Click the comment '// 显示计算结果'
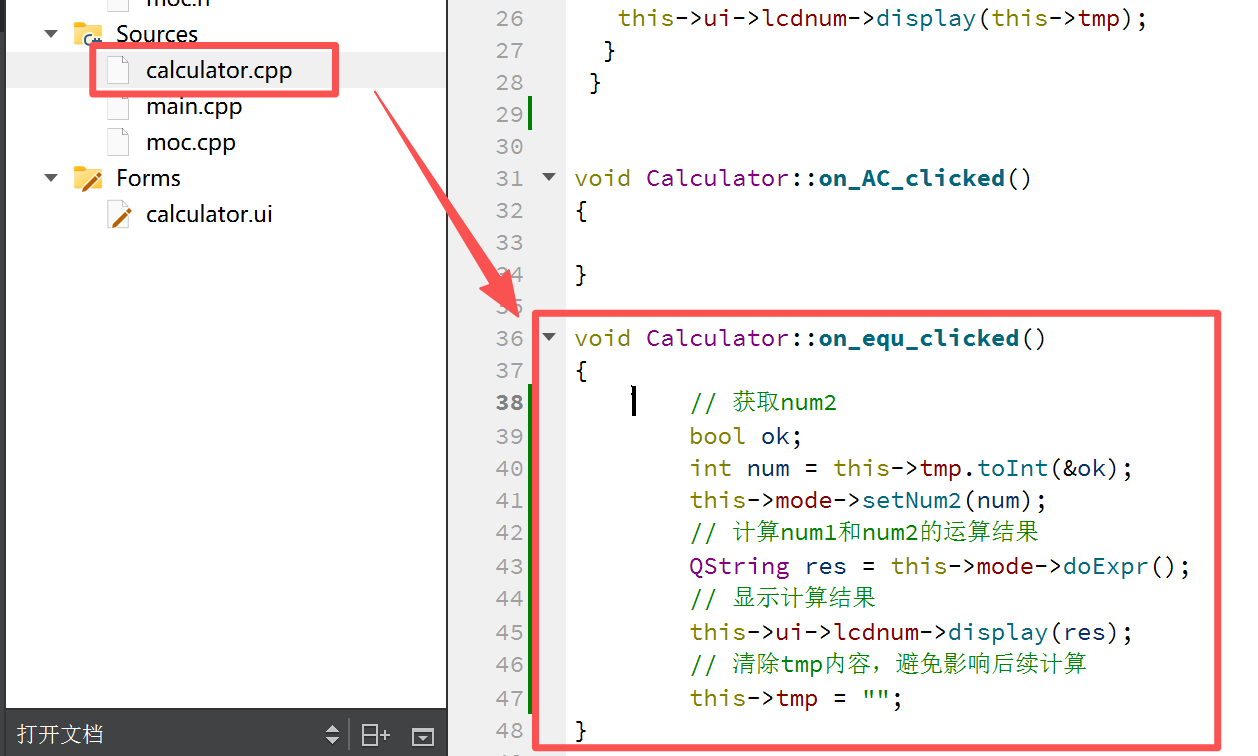1258x756 pixels. pos(782,599)
